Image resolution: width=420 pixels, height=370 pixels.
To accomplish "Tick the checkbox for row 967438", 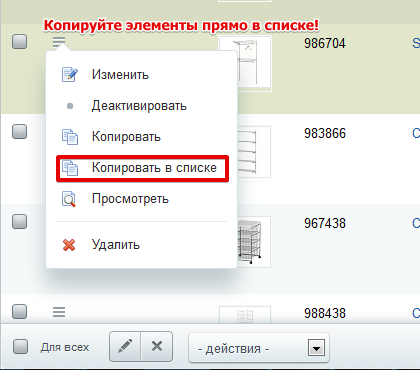I will click(19, 221).
